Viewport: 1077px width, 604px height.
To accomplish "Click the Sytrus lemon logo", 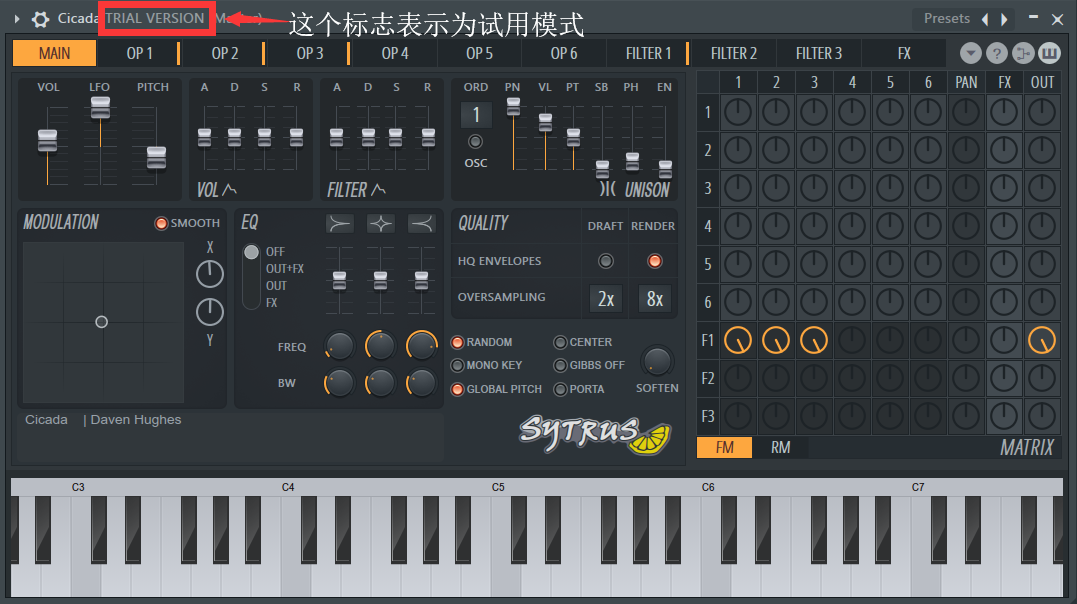I will [595, 434].
